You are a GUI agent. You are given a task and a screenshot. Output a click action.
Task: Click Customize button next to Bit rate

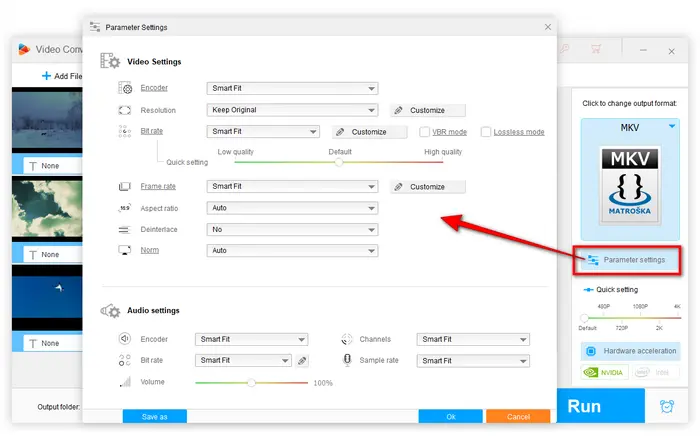(369, 132)
